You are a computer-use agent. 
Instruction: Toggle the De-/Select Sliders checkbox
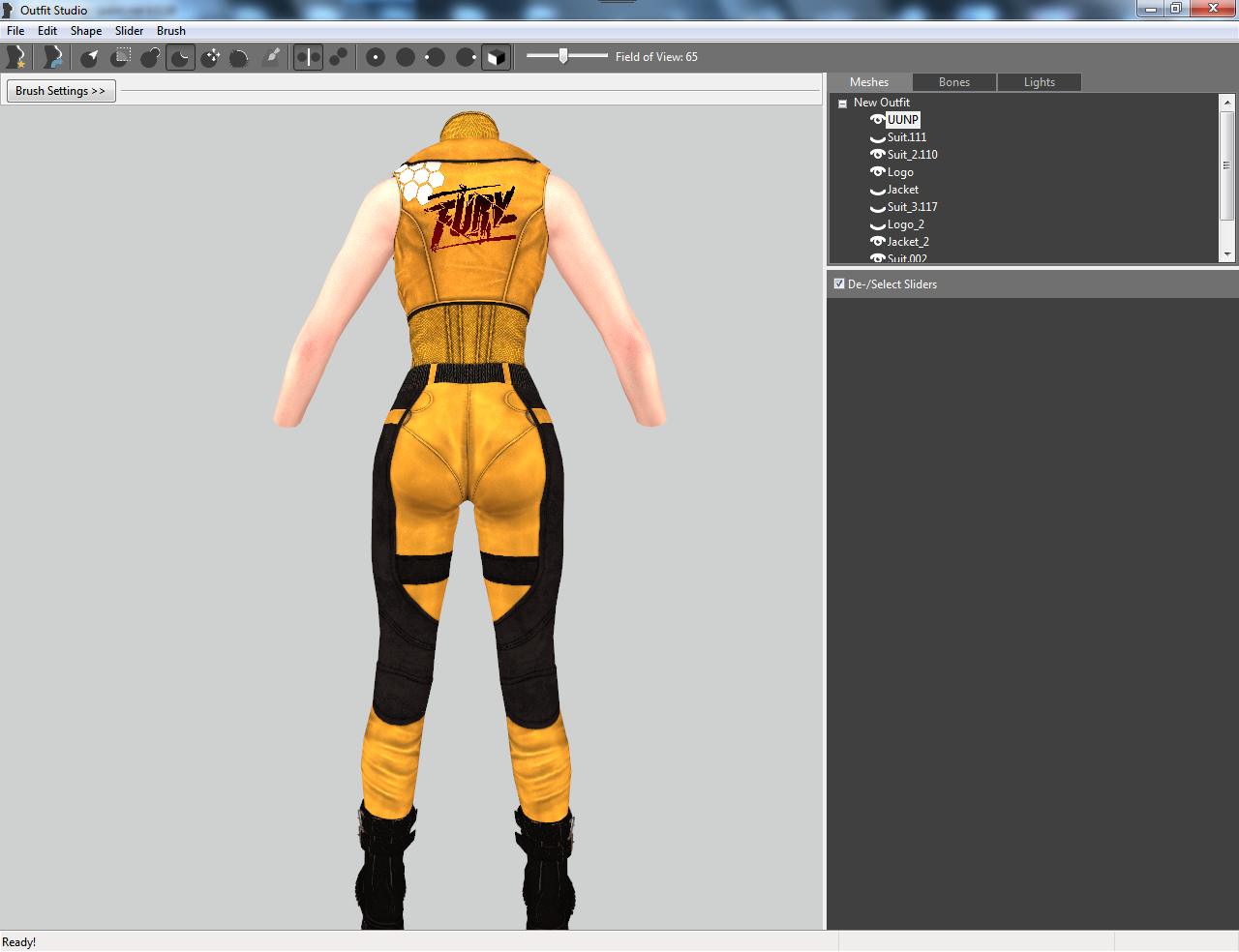click(x=839, y=283)
